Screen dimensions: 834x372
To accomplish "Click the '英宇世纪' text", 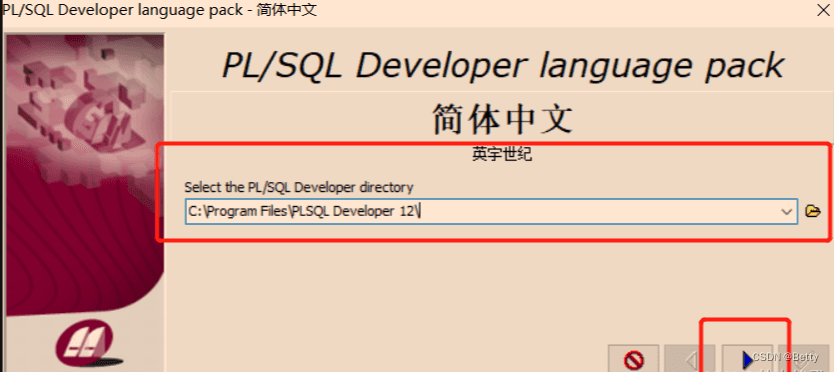I will click(502, 155).
